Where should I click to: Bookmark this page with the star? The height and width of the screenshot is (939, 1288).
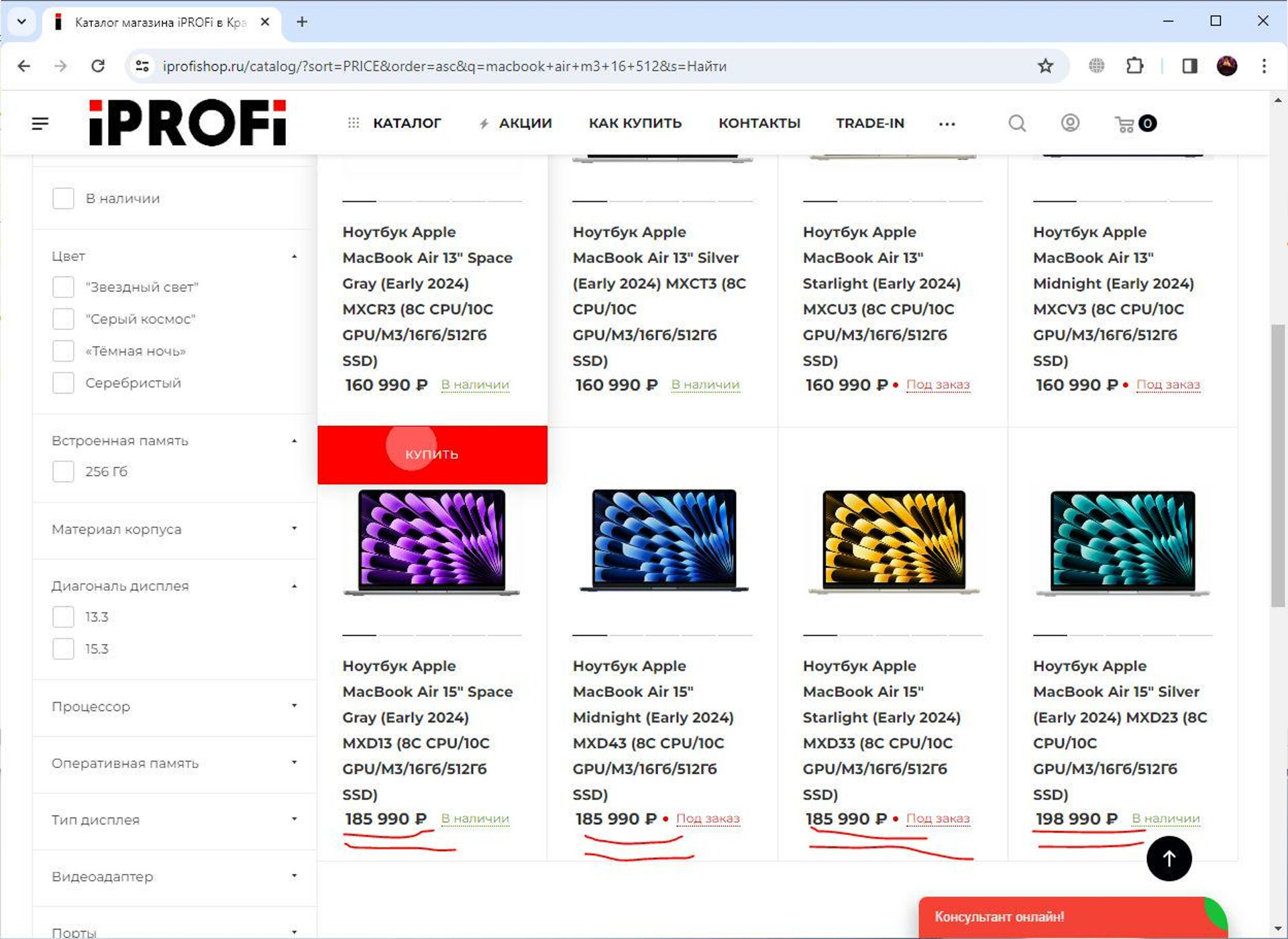pos(1045,66)
